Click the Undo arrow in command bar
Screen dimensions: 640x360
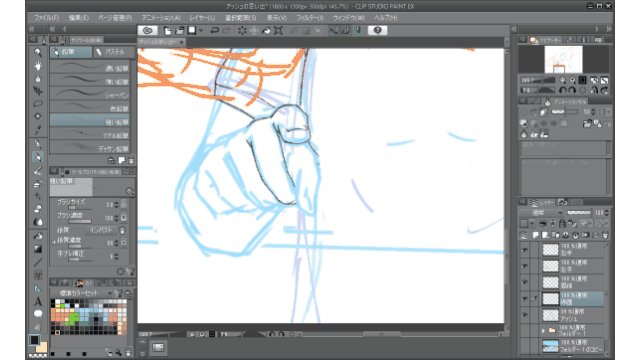[214, 31]
